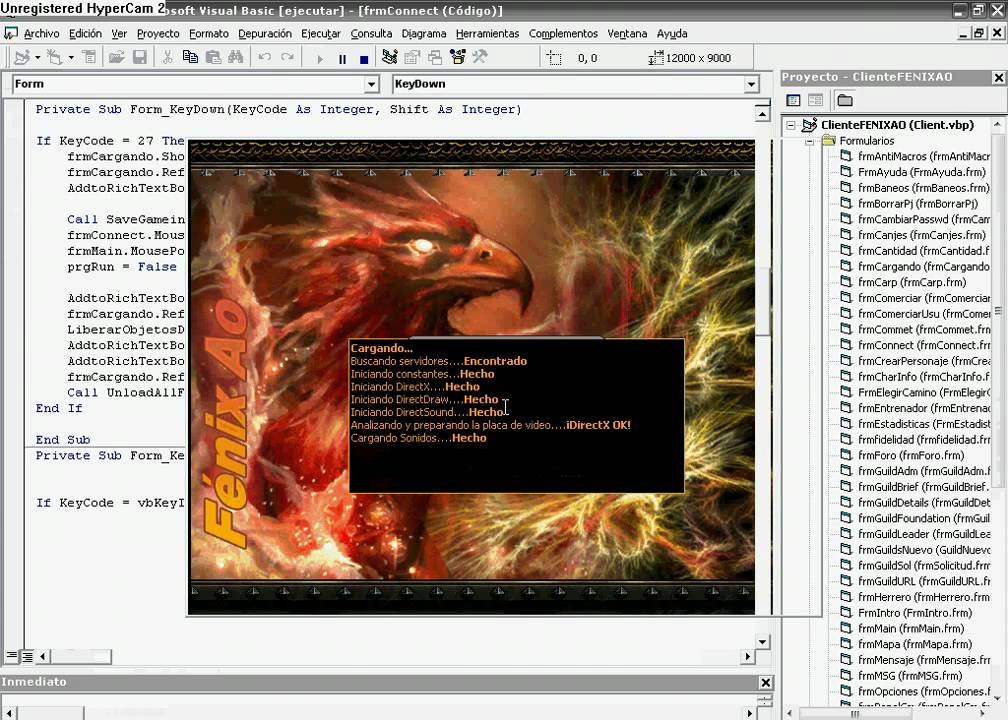
Task: Click the Copy icon in toolbar
Action: [x=190, y=58]
